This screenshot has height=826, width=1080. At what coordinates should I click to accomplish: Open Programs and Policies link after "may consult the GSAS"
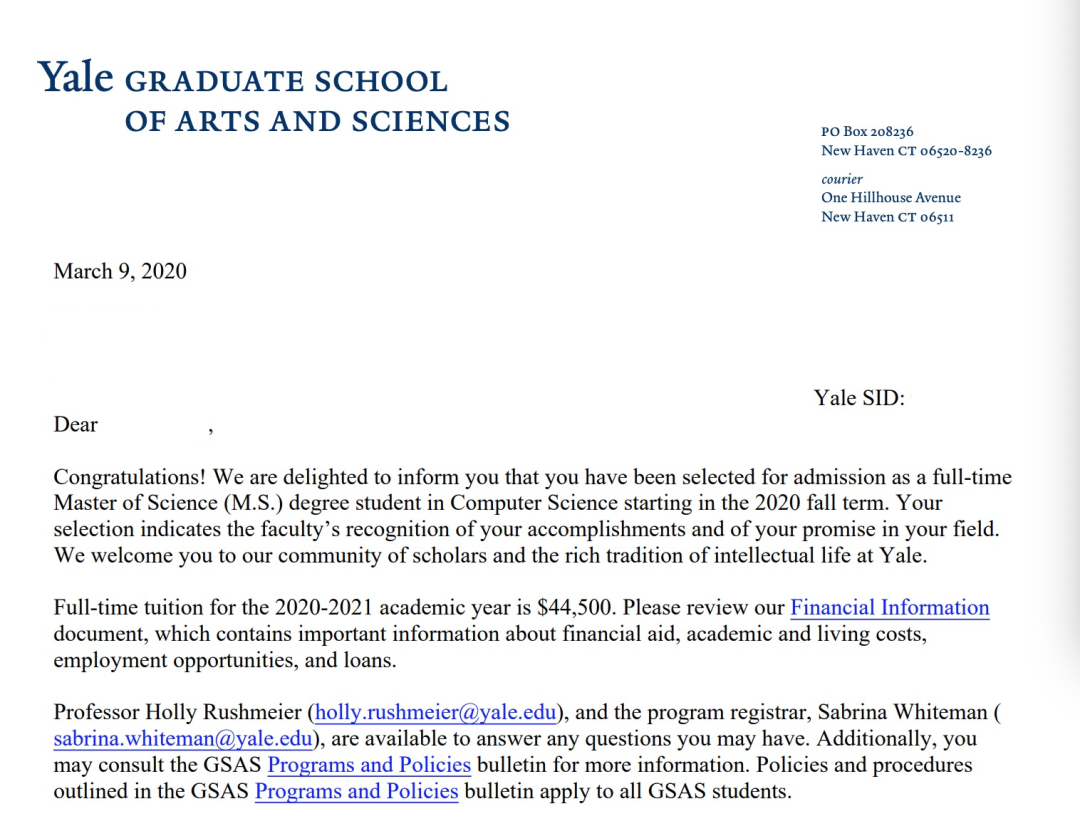[369, 765]
